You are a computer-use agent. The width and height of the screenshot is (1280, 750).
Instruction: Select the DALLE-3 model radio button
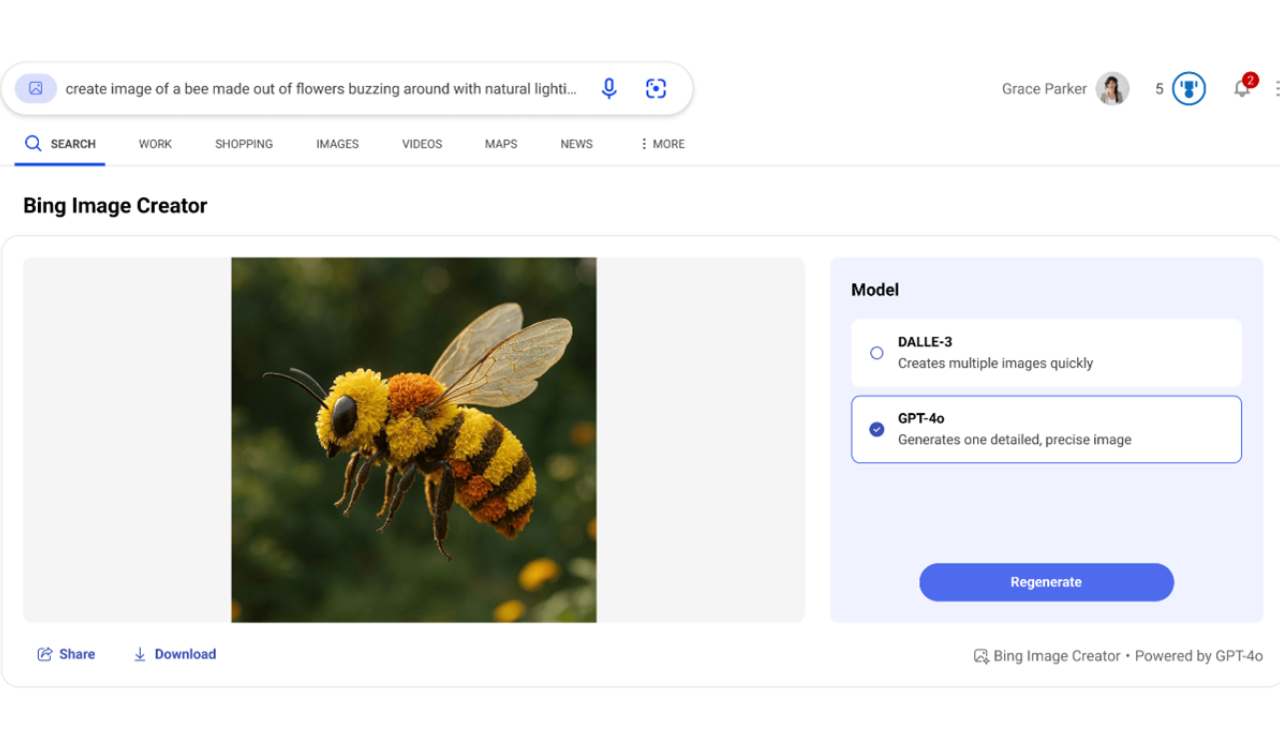tap(876, 353)
